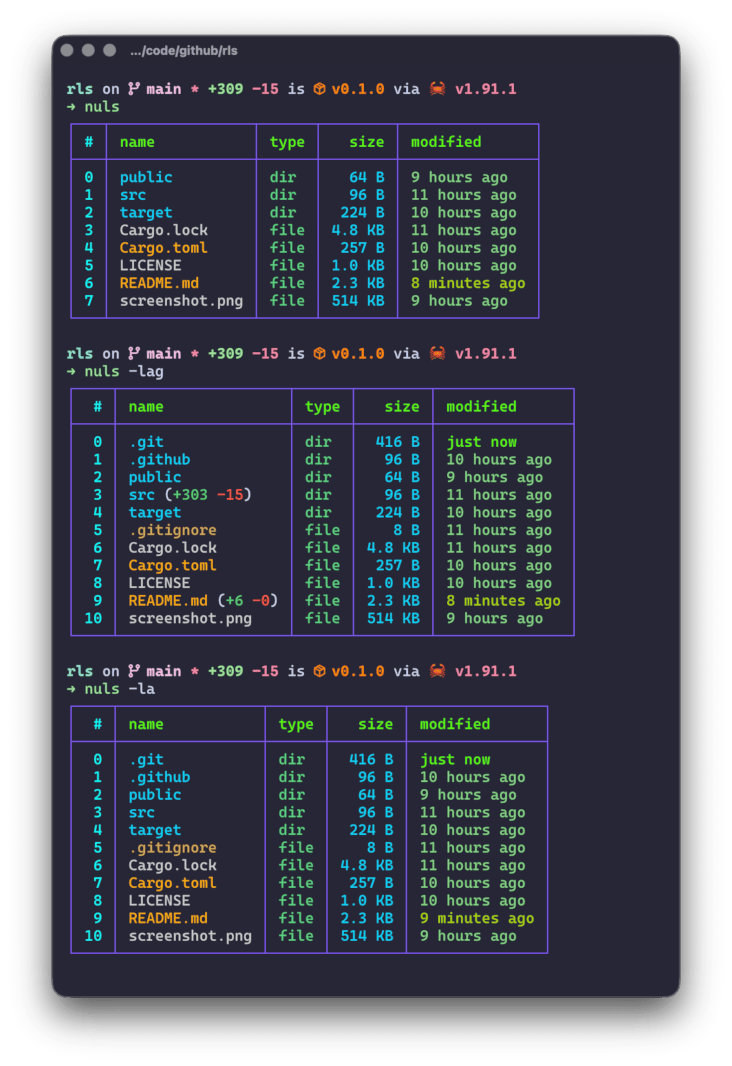Select the 'README.md (+6 -0)' file entry
Screen dimensions: 732x1066
tap(202, 601)
